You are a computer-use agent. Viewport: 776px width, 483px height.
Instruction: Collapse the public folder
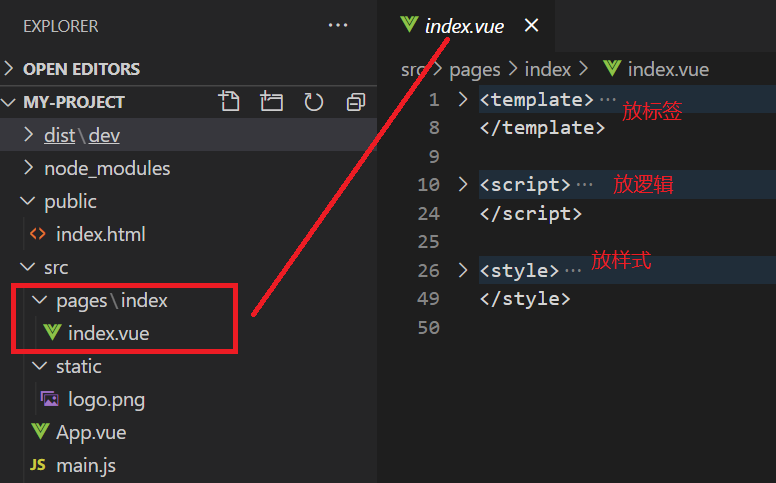pyautogui.click(x=28, y=201)
